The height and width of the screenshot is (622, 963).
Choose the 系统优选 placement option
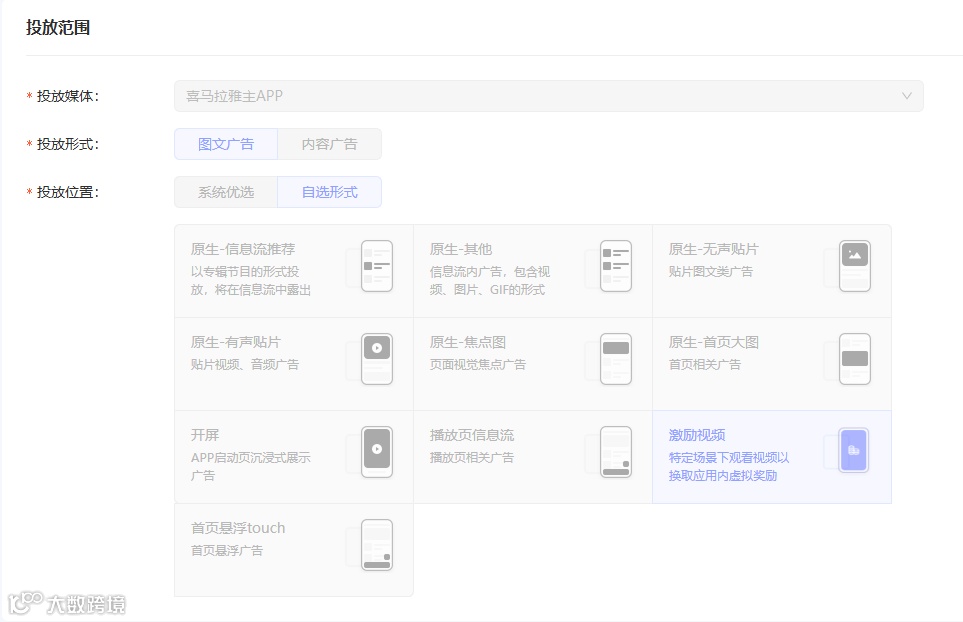pyautogui.click(x=226, y=192)
